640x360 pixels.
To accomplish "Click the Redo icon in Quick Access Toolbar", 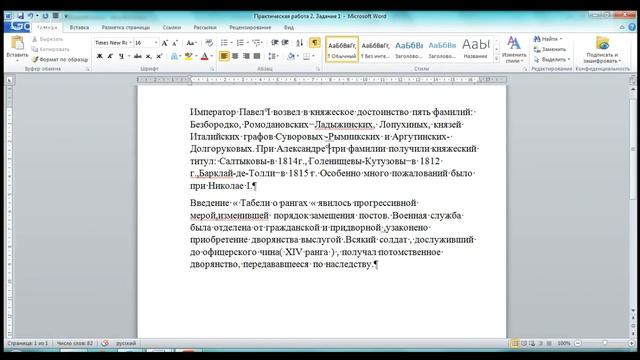I will tap(45, 16).
